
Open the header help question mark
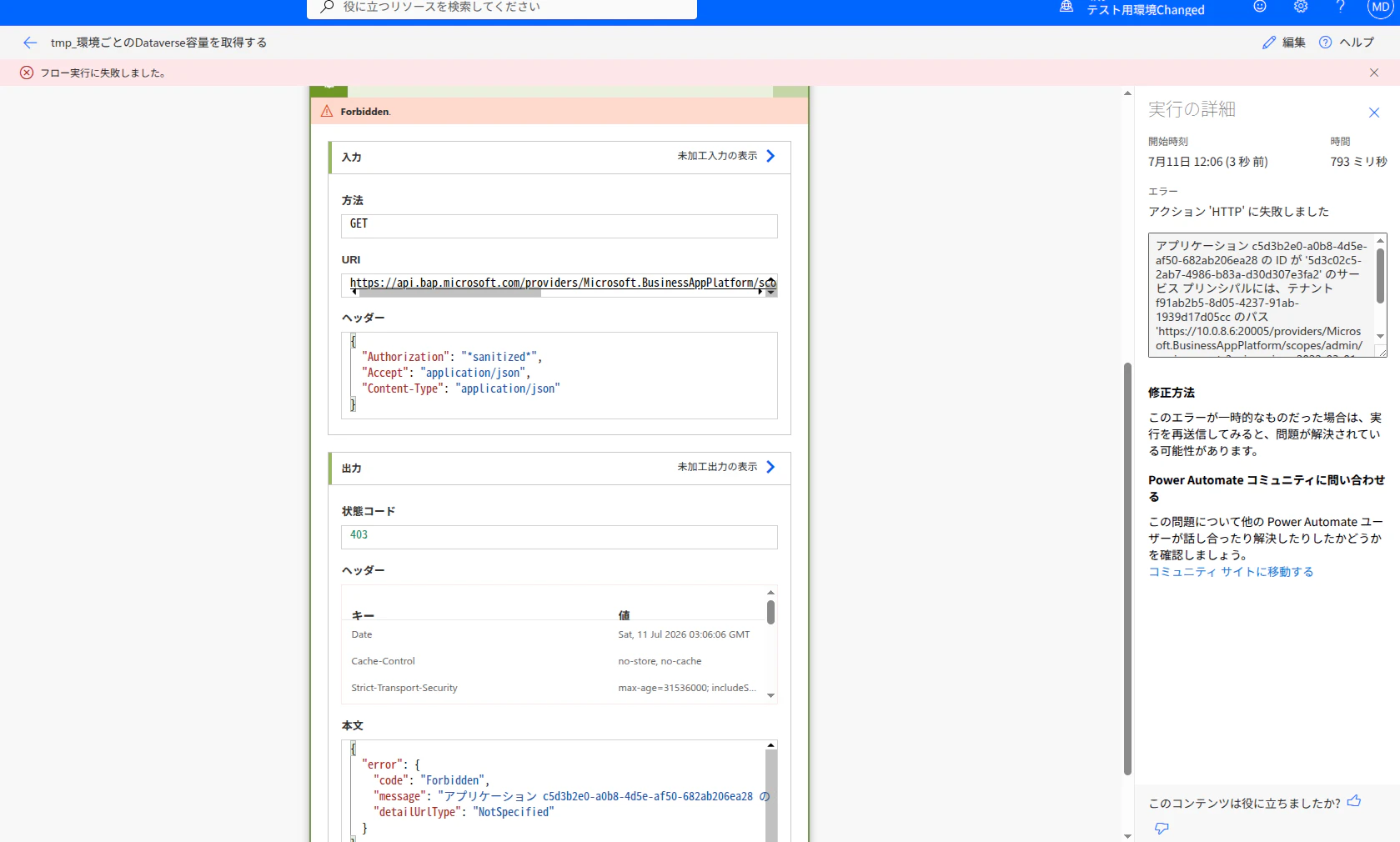click(x=1341, y=7)
